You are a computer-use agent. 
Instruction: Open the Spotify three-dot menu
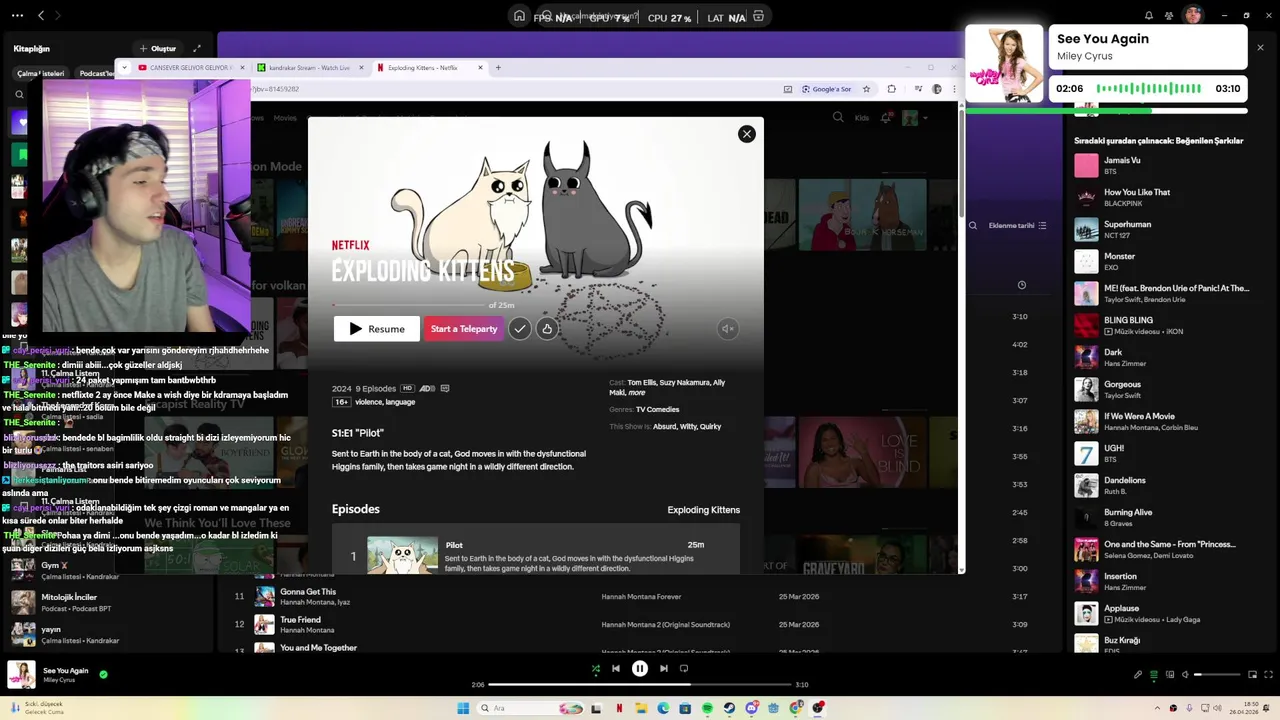point(15,15)
